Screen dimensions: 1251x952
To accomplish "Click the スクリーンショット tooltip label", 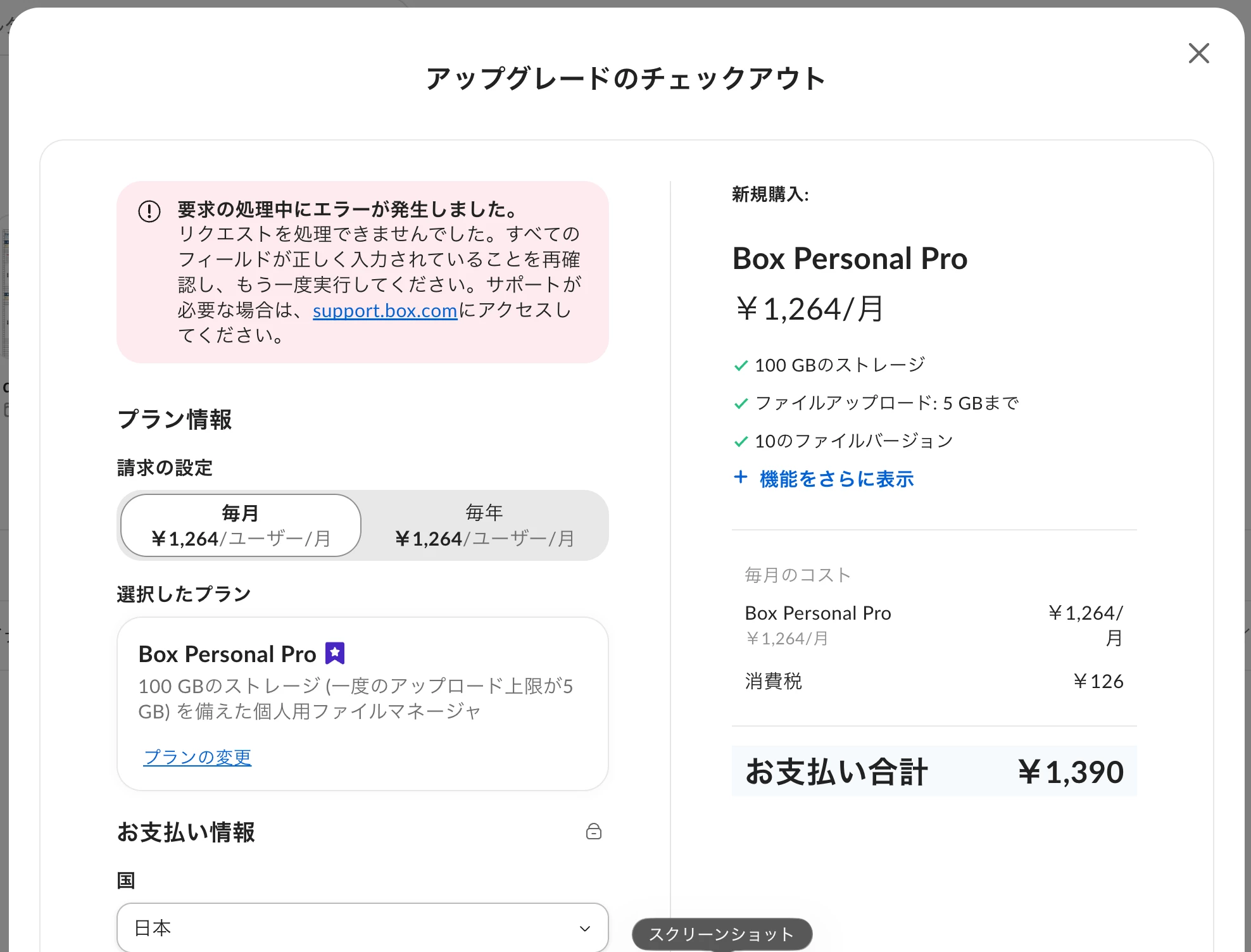I will click(x=722, y=934).
